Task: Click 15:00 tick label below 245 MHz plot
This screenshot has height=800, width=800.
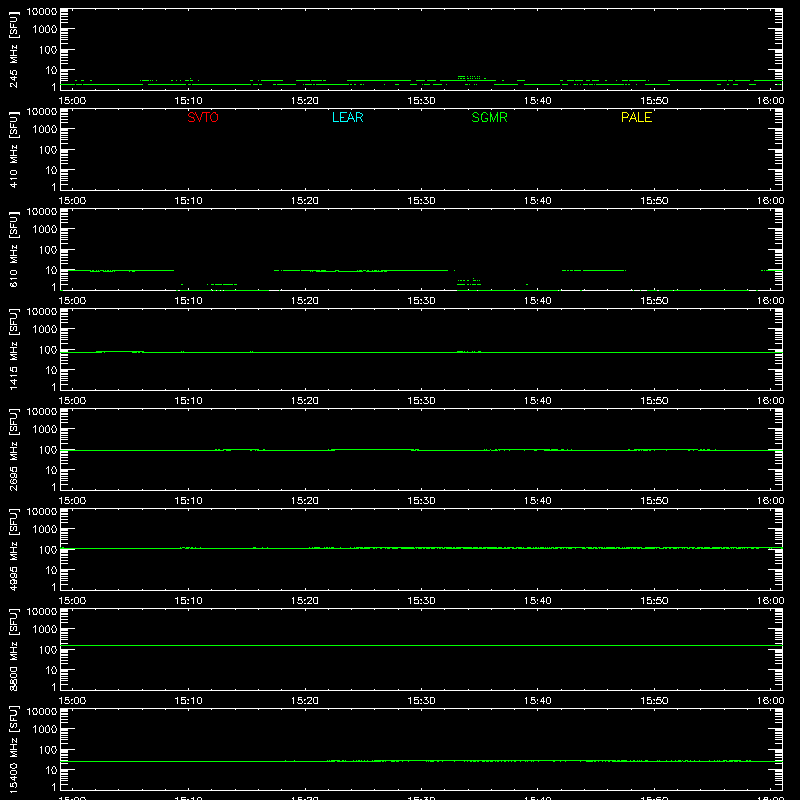Action: tap(72, 101)
